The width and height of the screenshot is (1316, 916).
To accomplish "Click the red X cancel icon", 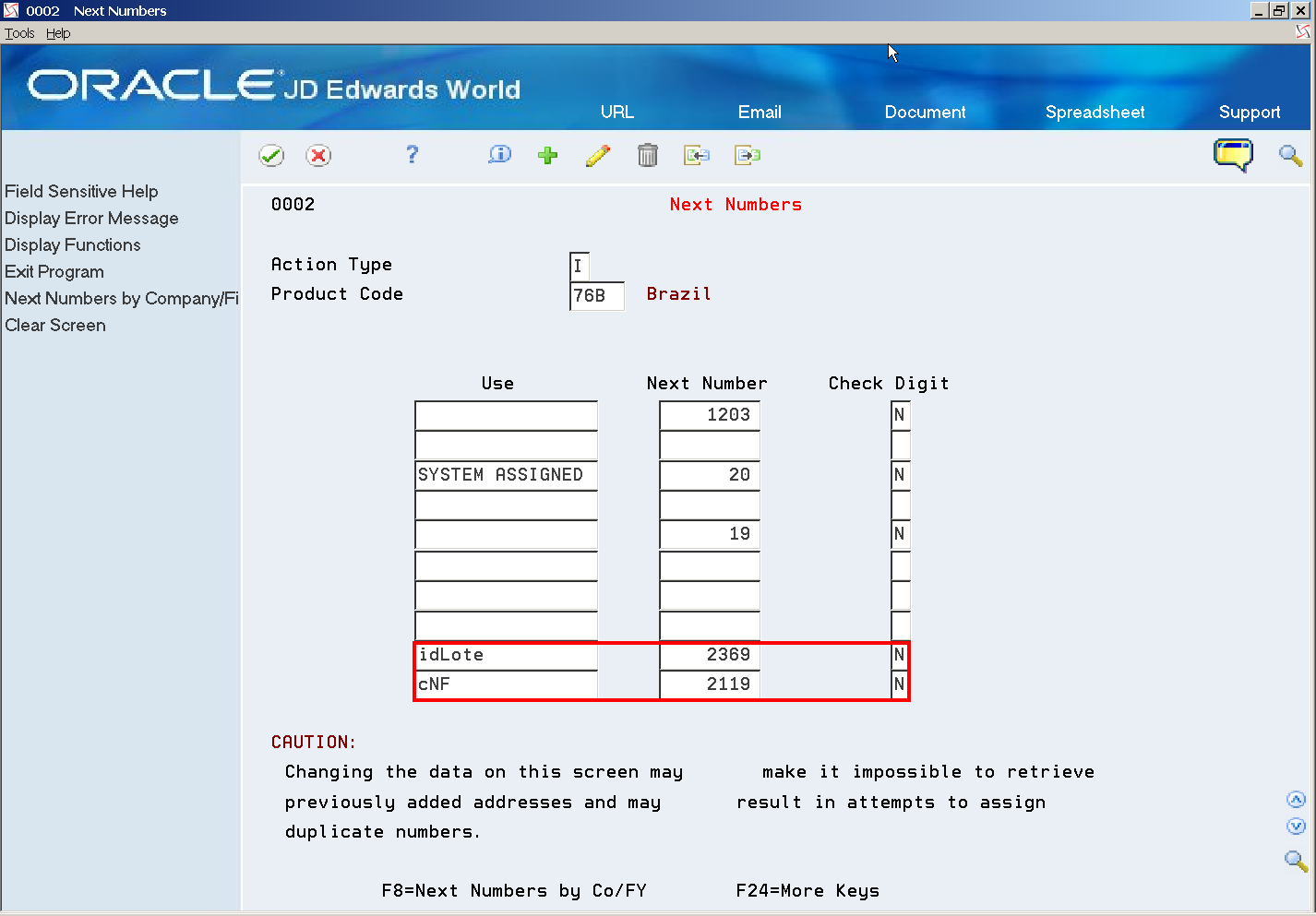I will pyautogui.click(x=318, y=156).
